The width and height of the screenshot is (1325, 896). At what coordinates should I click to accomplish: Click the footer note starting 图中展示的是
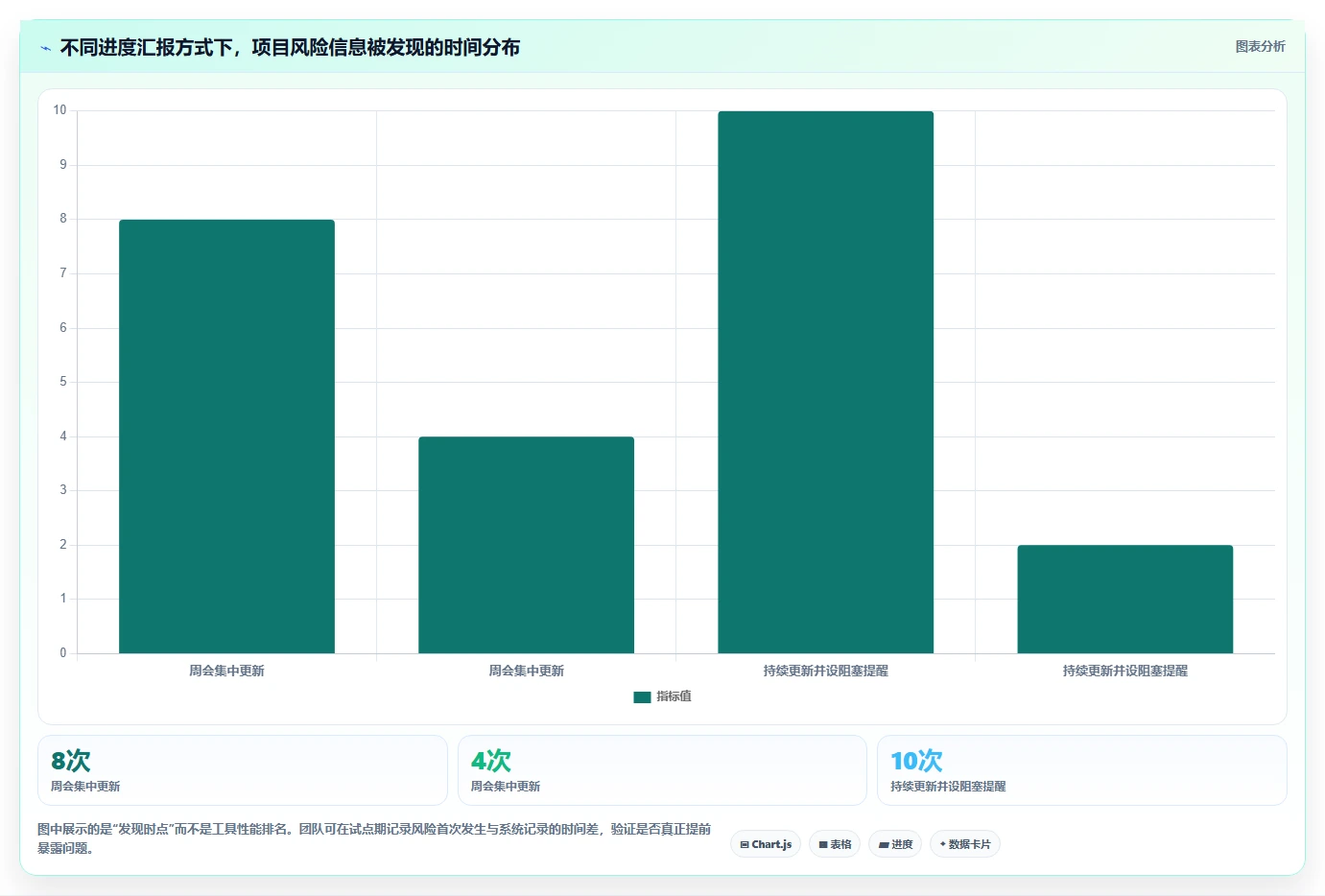coord(374,838)
